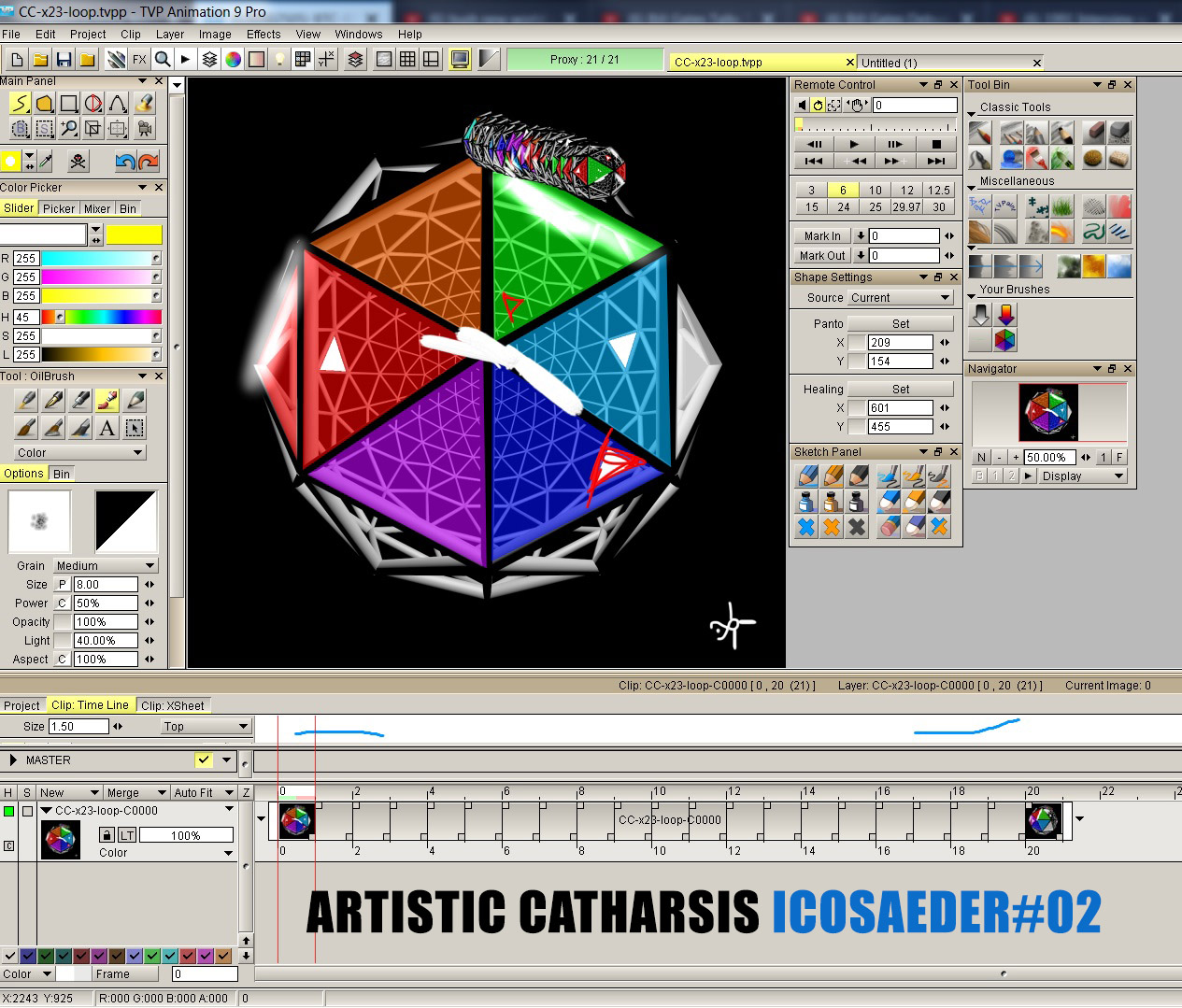Click the Set button next to Panto
The width and height of the screenshot is (1182, 1008).
(900, 324)
